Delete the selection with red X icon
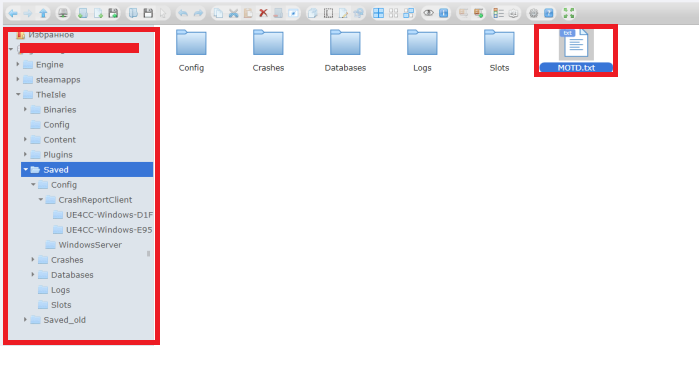This screenshot has height=366, width=700. point(263,13)
